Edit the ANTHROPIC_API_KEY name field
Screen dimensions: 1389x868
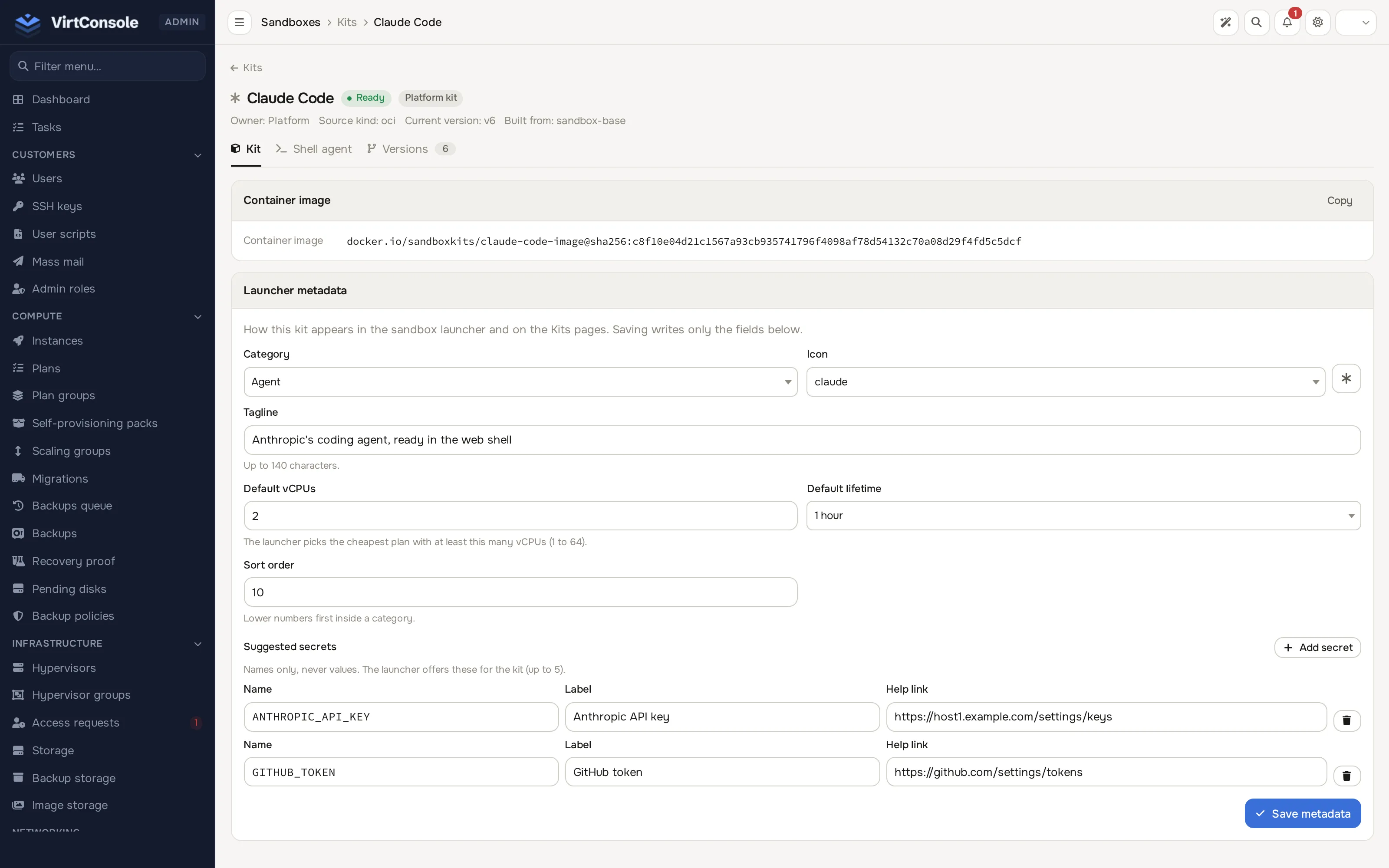coord(401,717)
